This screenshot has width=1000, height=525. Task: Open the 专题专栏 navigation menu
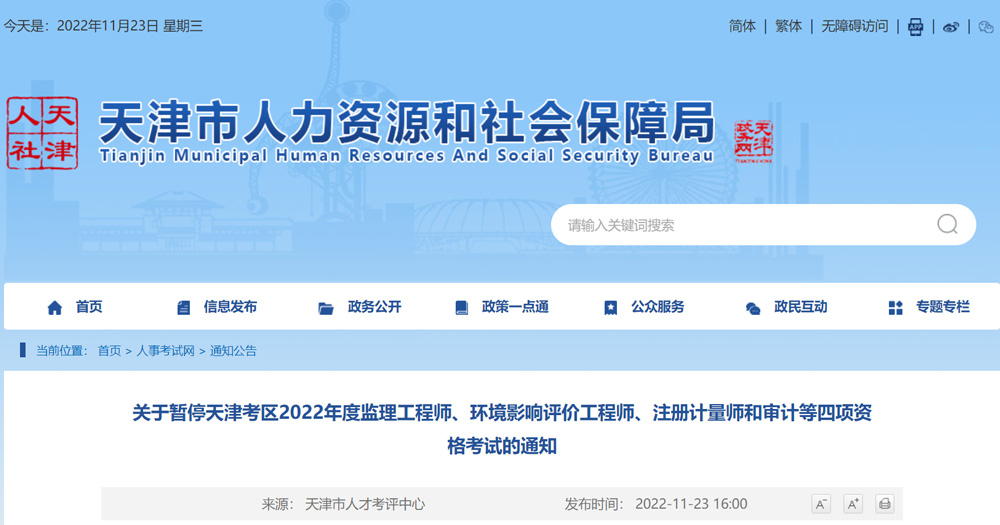click(x=943, y=307)
